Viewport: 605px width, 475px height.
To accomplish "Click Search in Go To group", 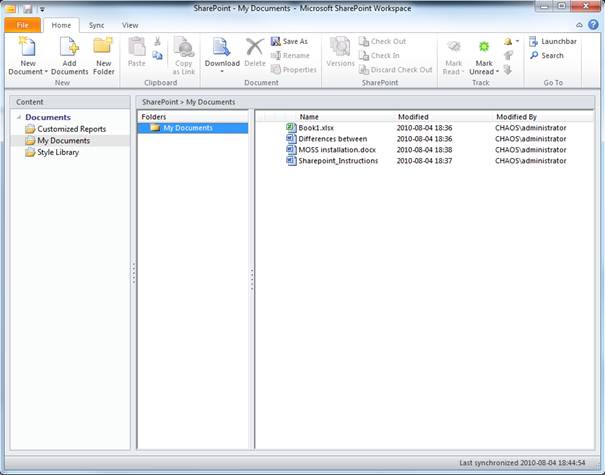I will point(547,56).
